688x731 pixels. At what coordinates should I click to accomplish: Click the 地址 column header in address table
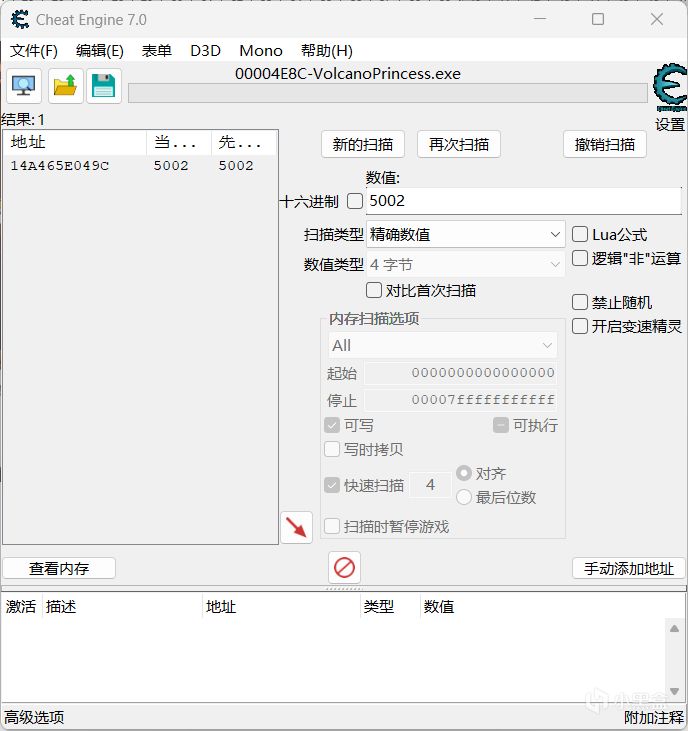(x=281, y=607)
